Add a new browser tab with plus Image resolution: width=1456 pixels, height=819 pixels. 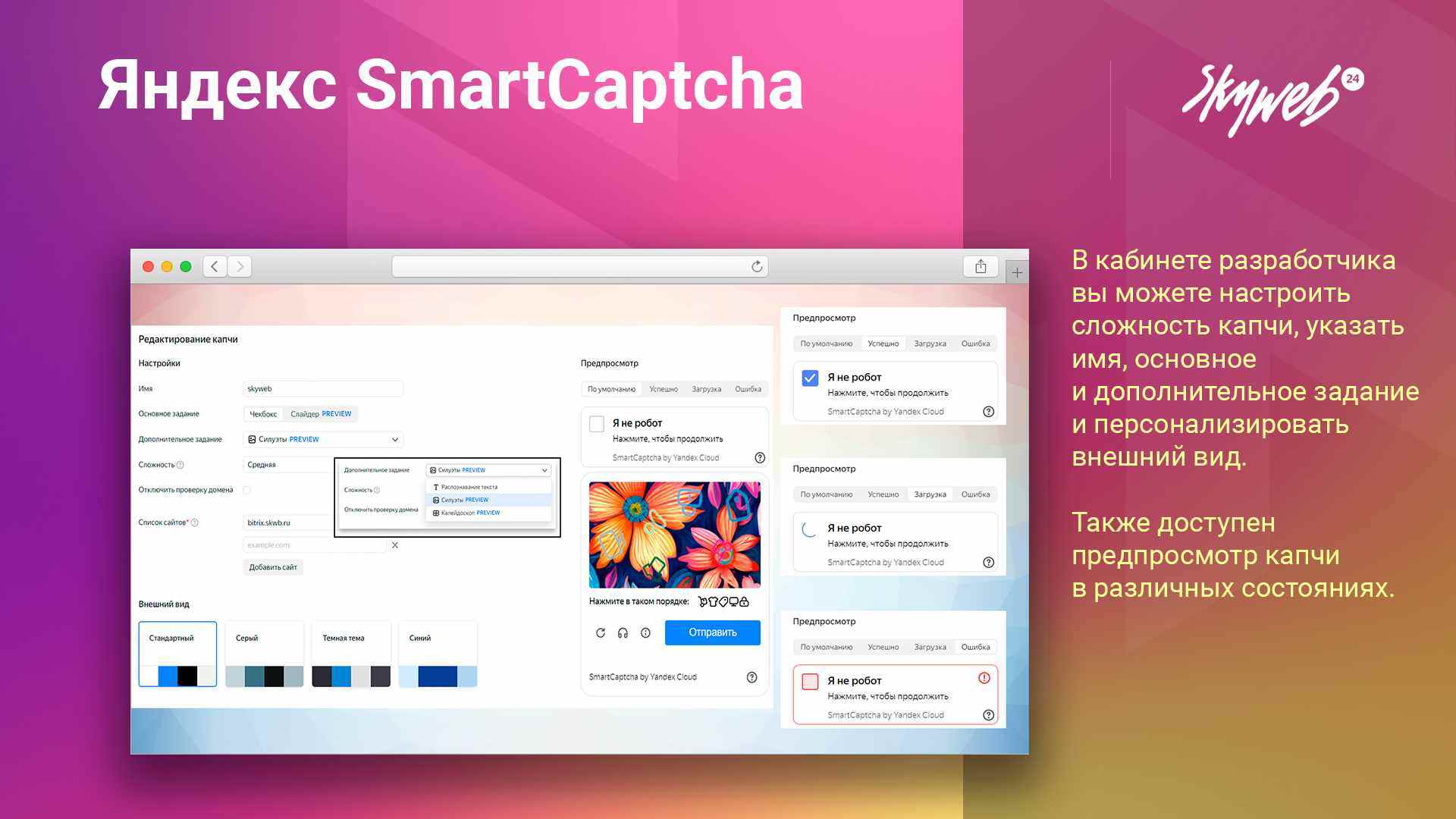tap(1017, 272)
